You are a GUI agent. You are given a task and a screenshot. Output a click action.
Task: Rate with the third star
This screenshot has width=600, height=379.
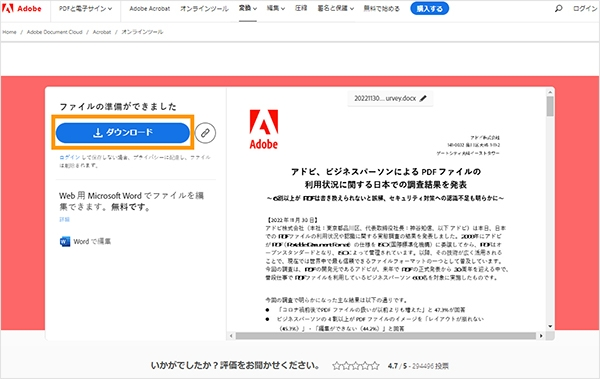356,366
